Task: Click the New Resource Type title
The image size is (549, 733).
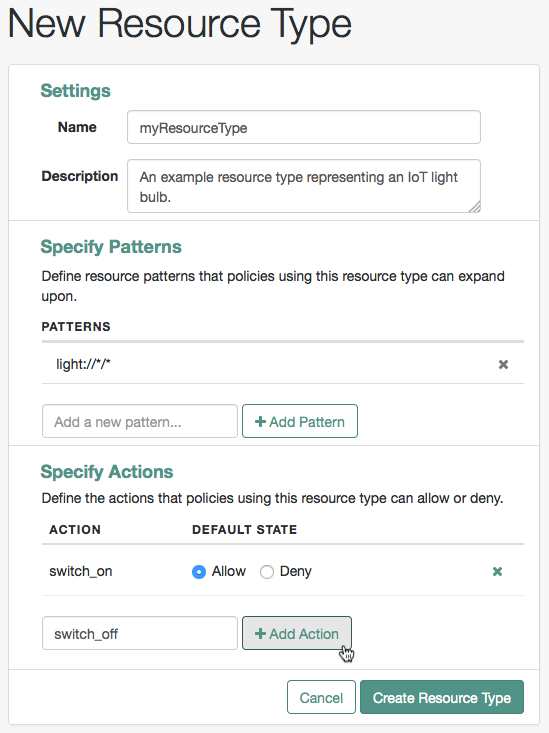Action: pos(180,23)
